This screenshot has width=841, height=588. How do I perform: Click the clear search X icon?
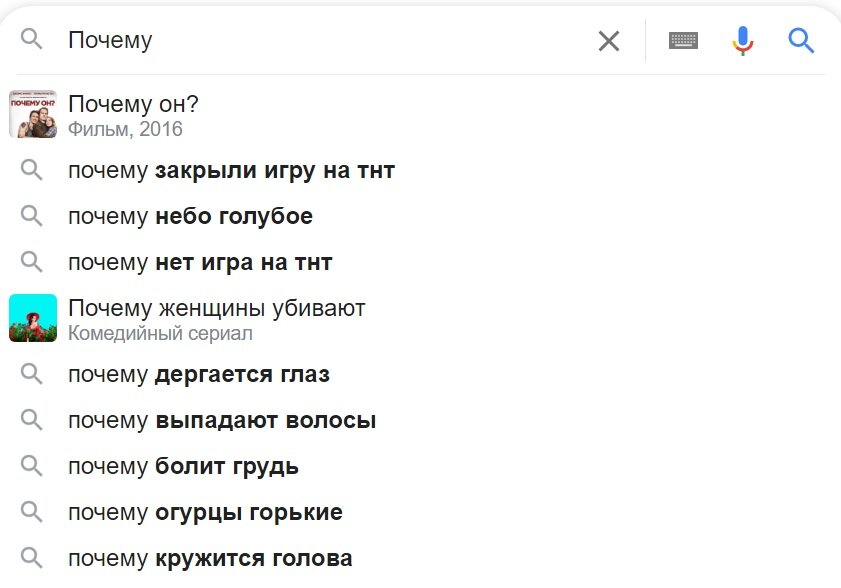pyautogui.click(x=608, y=41)
